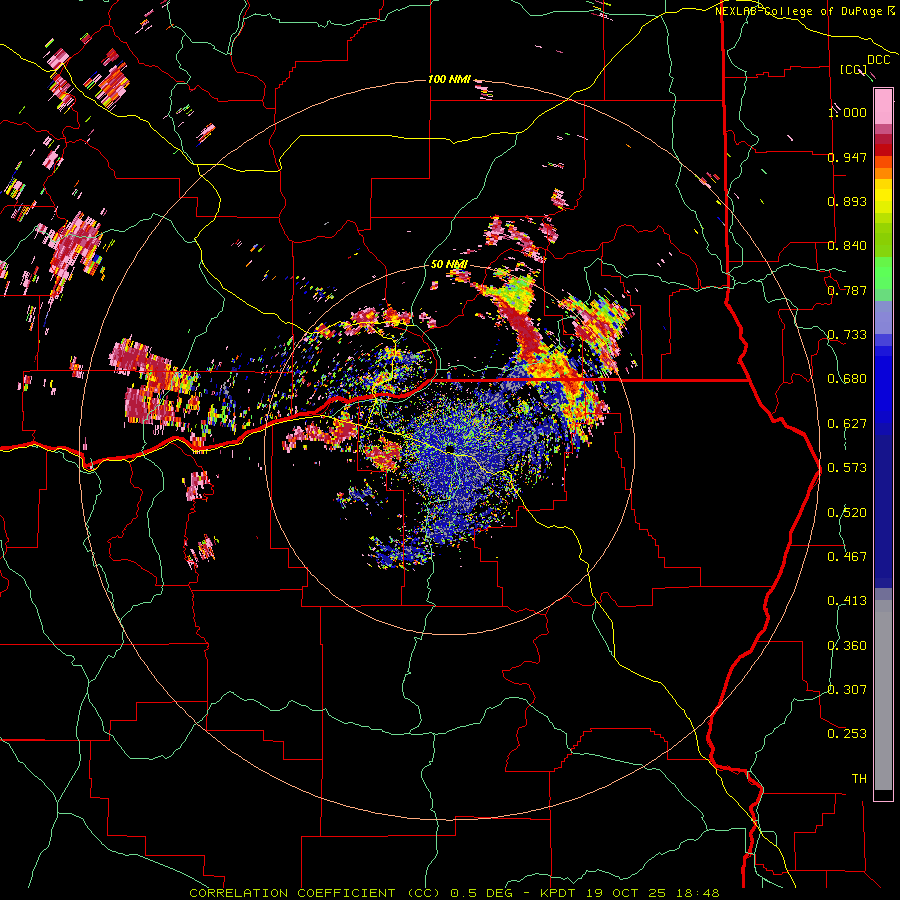This screenshot has height=900, width=900.
Task: Click the [CC] legend title
Action: pyautogui.click(x=854, y=69)
